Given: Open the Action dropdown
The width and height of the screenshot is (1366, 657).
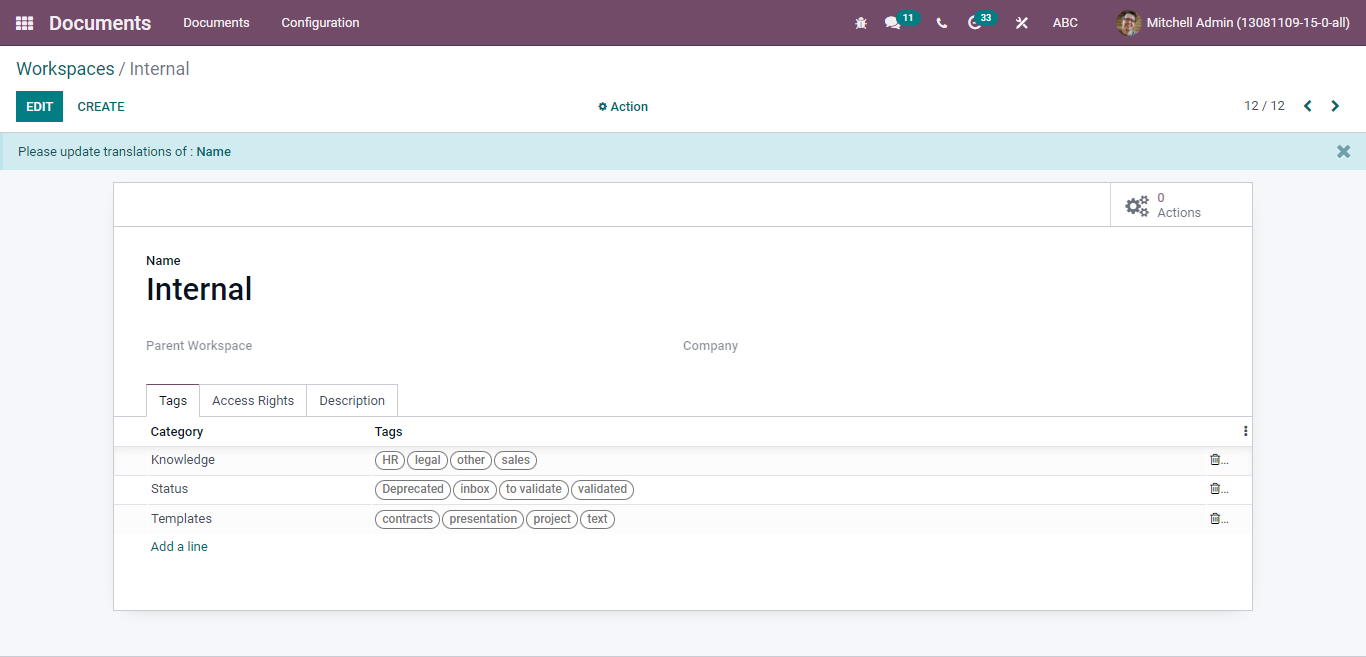Looking at the screenshot, I should (623, 107).
